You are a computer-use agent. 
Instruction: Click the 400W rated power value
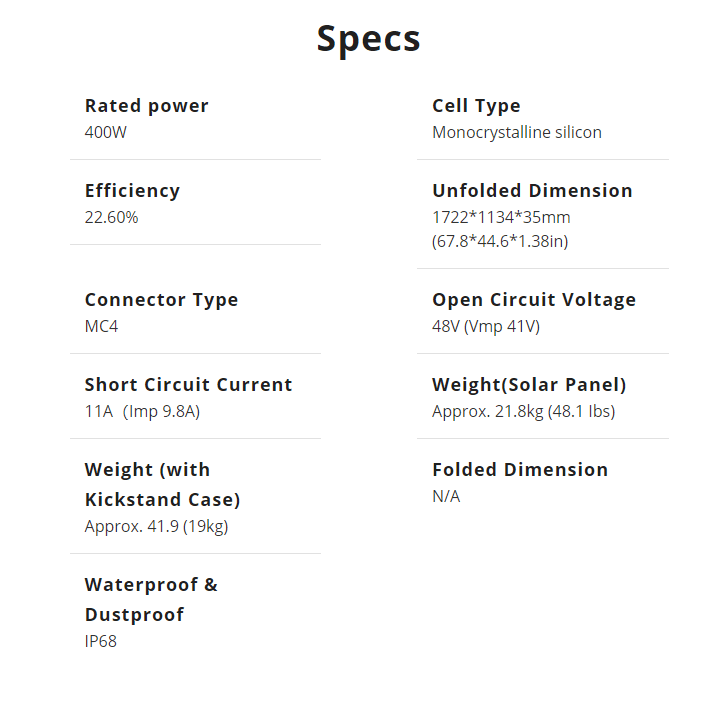click(x=106, y=132)
